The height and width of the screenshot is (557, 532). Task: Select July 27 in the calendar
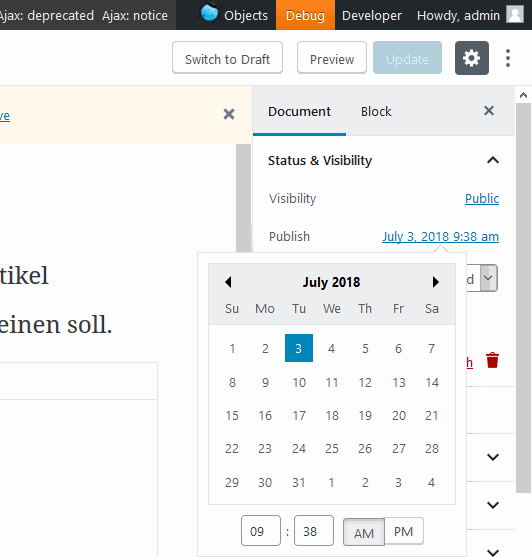coord(398,449)
